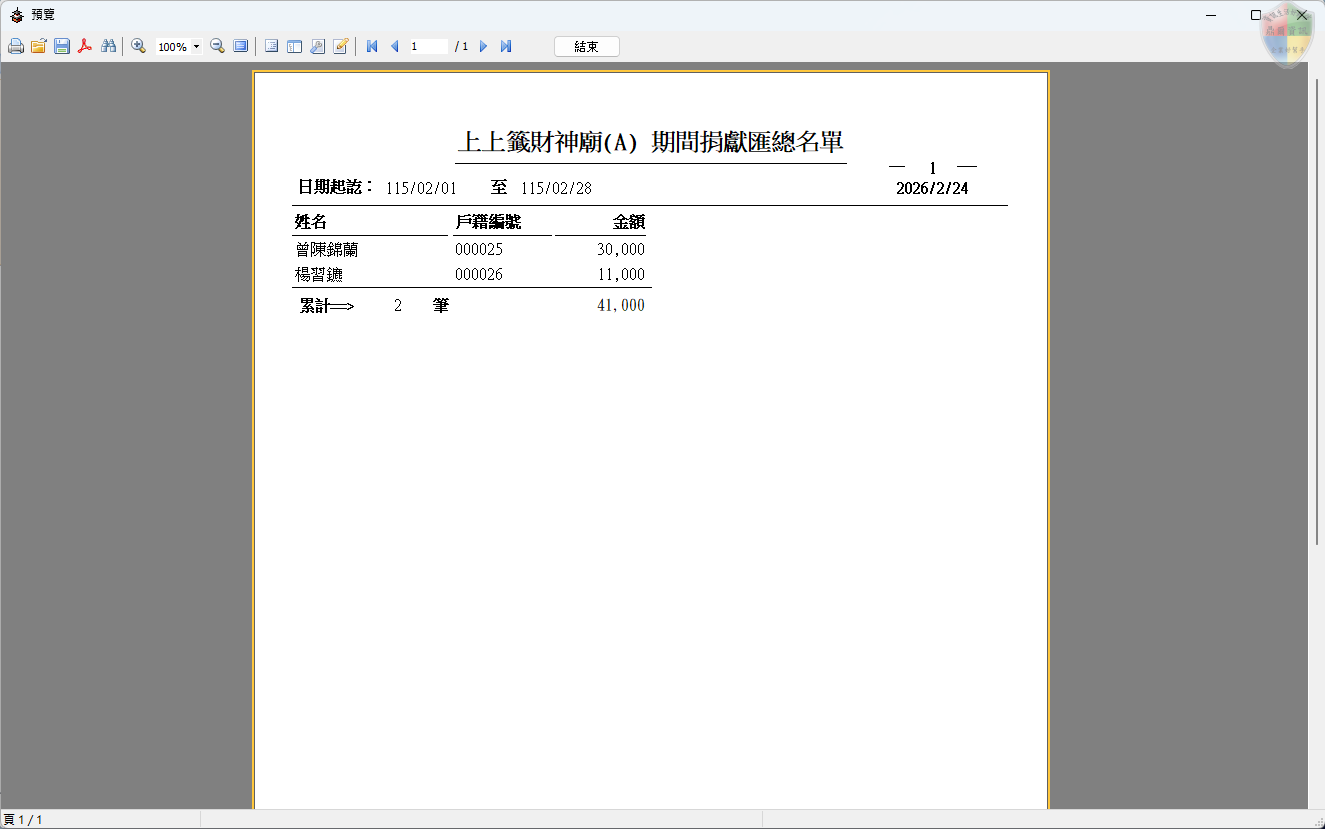Toggle the thumbnails panel

click(295, 47)
